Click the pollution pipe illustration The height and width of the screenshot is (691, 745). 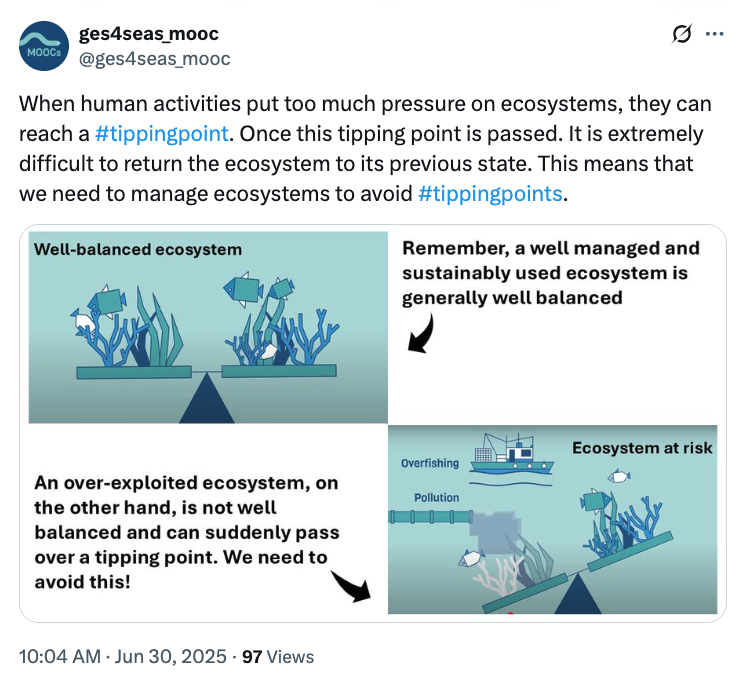tap(428, 520)
